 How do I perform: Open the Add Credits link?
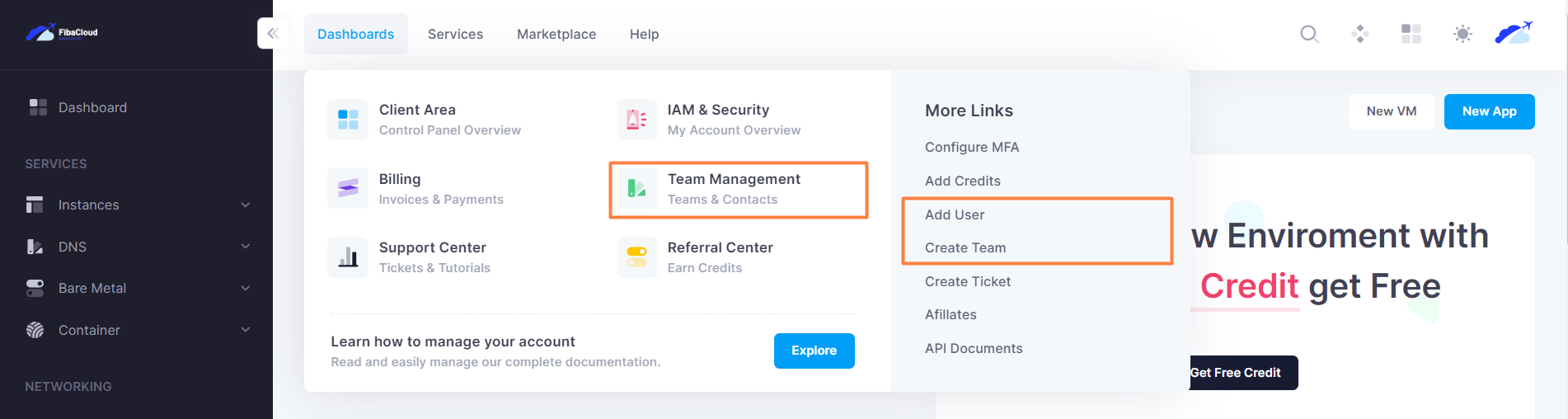click(x=963, y=181)
